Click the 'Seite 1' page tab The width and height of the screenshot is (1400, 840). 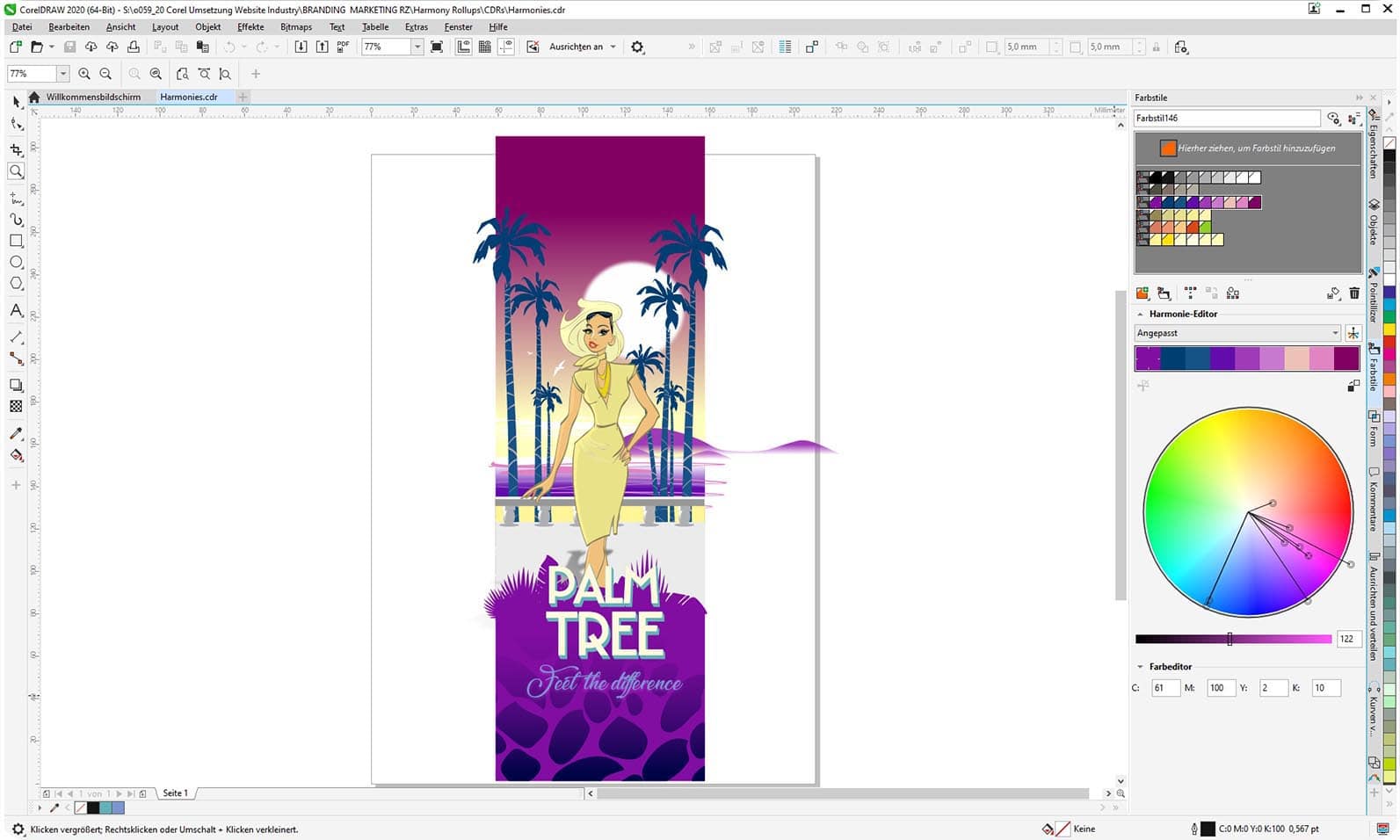pyautogui.click(x=175, y=793)
